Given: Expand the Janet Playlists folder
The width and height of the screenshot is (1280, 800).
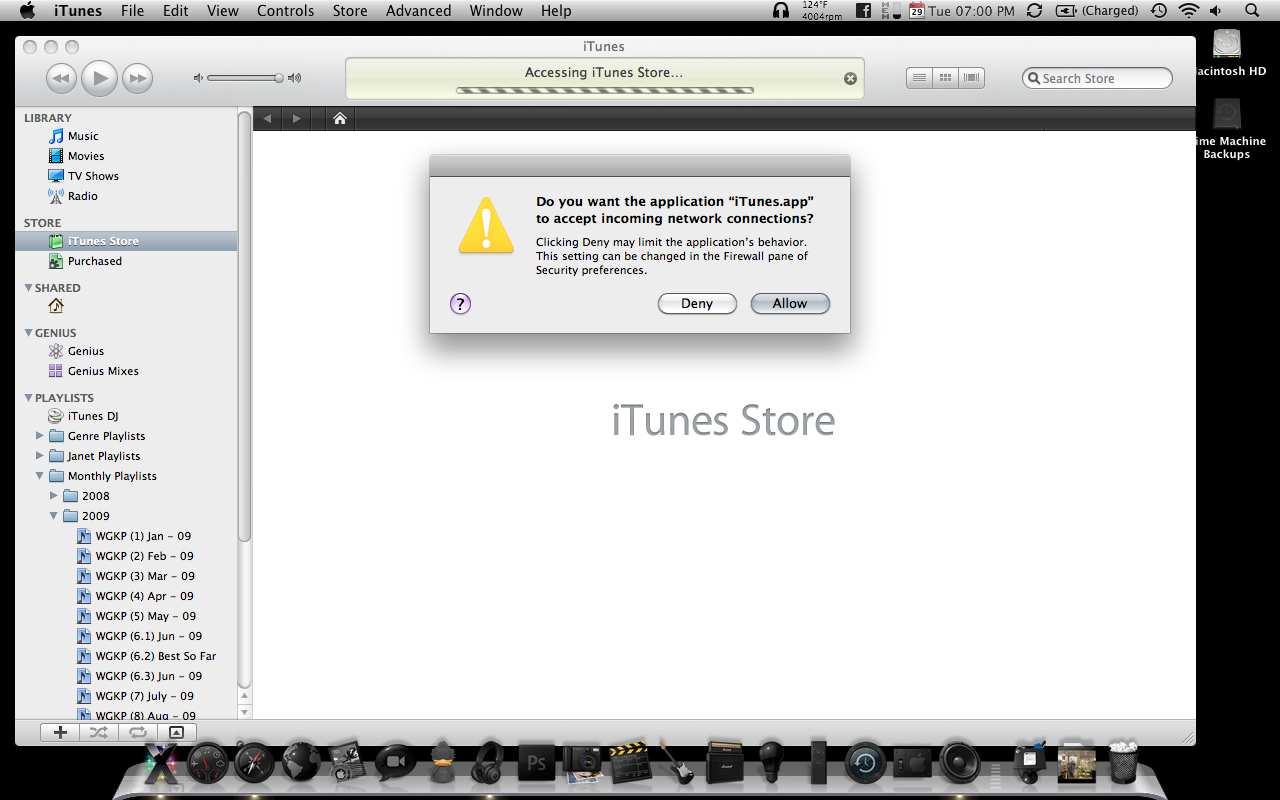Looking at the screenshot, I should pos(40,456).
